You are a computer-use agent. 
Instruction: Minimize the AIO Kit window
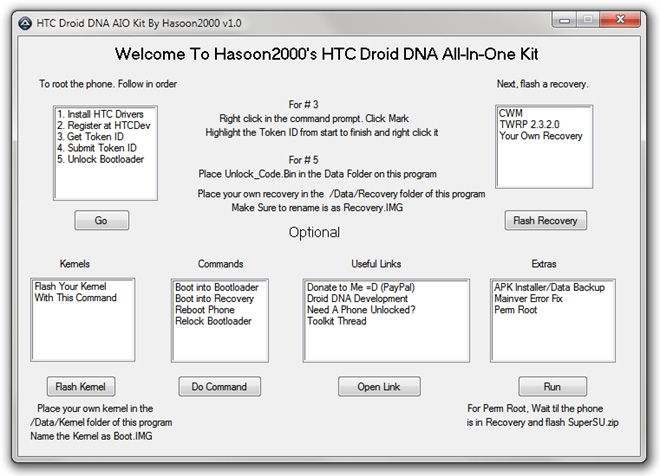coord(564,20)
